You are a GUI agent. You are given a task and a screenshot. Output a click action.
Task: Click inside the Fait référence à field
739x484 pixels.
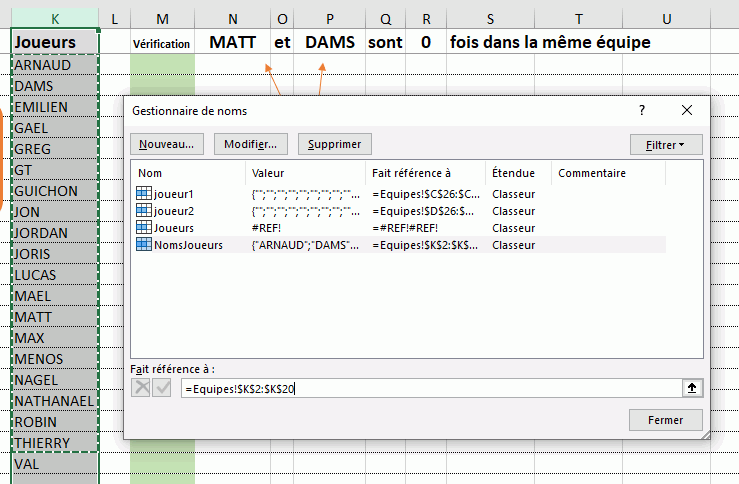pos(431,388)
